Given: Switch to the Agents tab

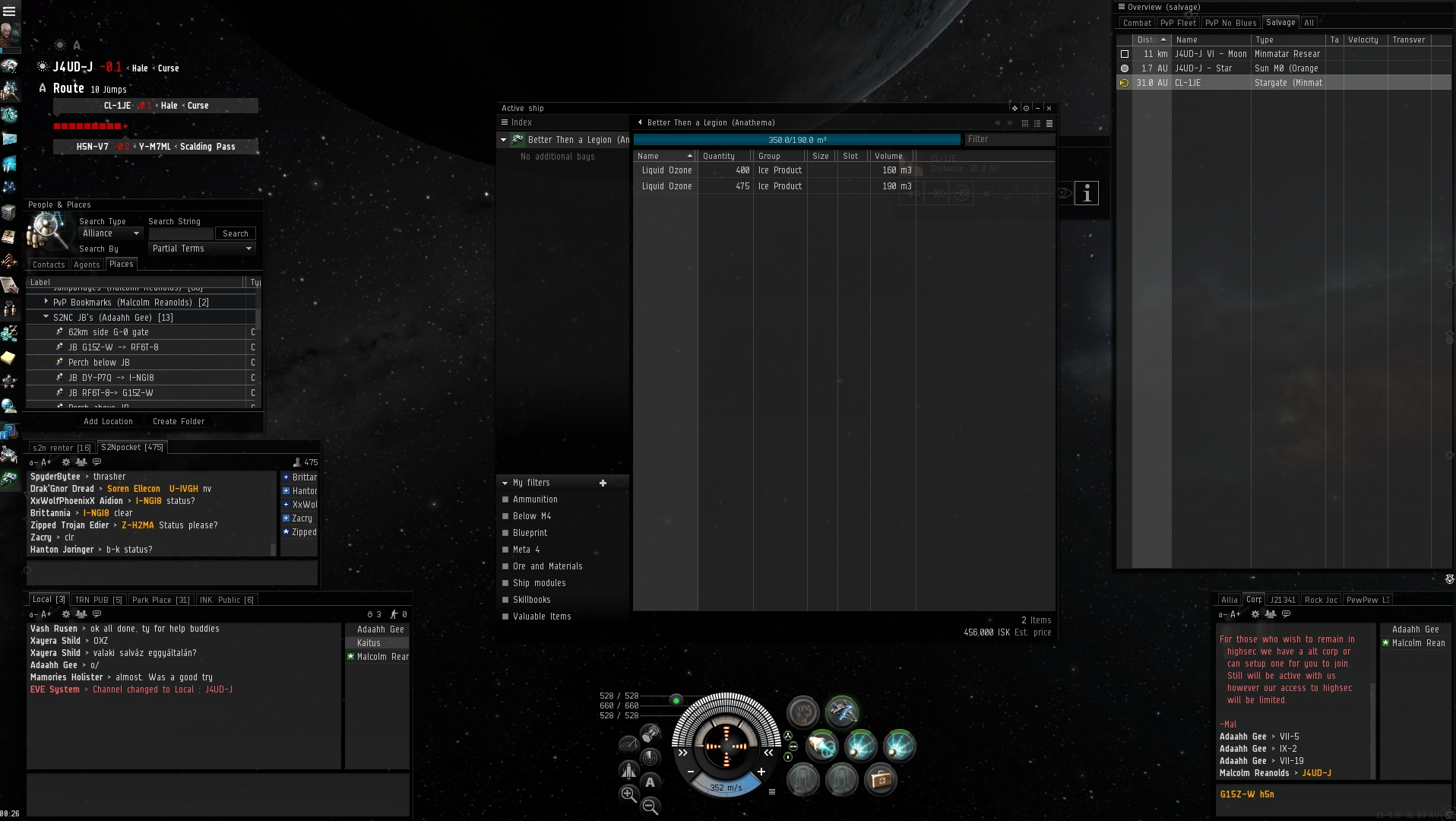Looking at the screenshot, I should [87, 265].
